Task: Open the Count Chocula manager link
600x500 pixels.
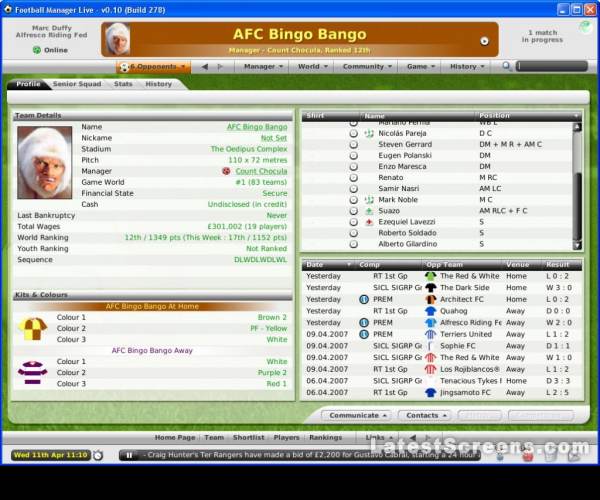Action: tap(261, 171)
